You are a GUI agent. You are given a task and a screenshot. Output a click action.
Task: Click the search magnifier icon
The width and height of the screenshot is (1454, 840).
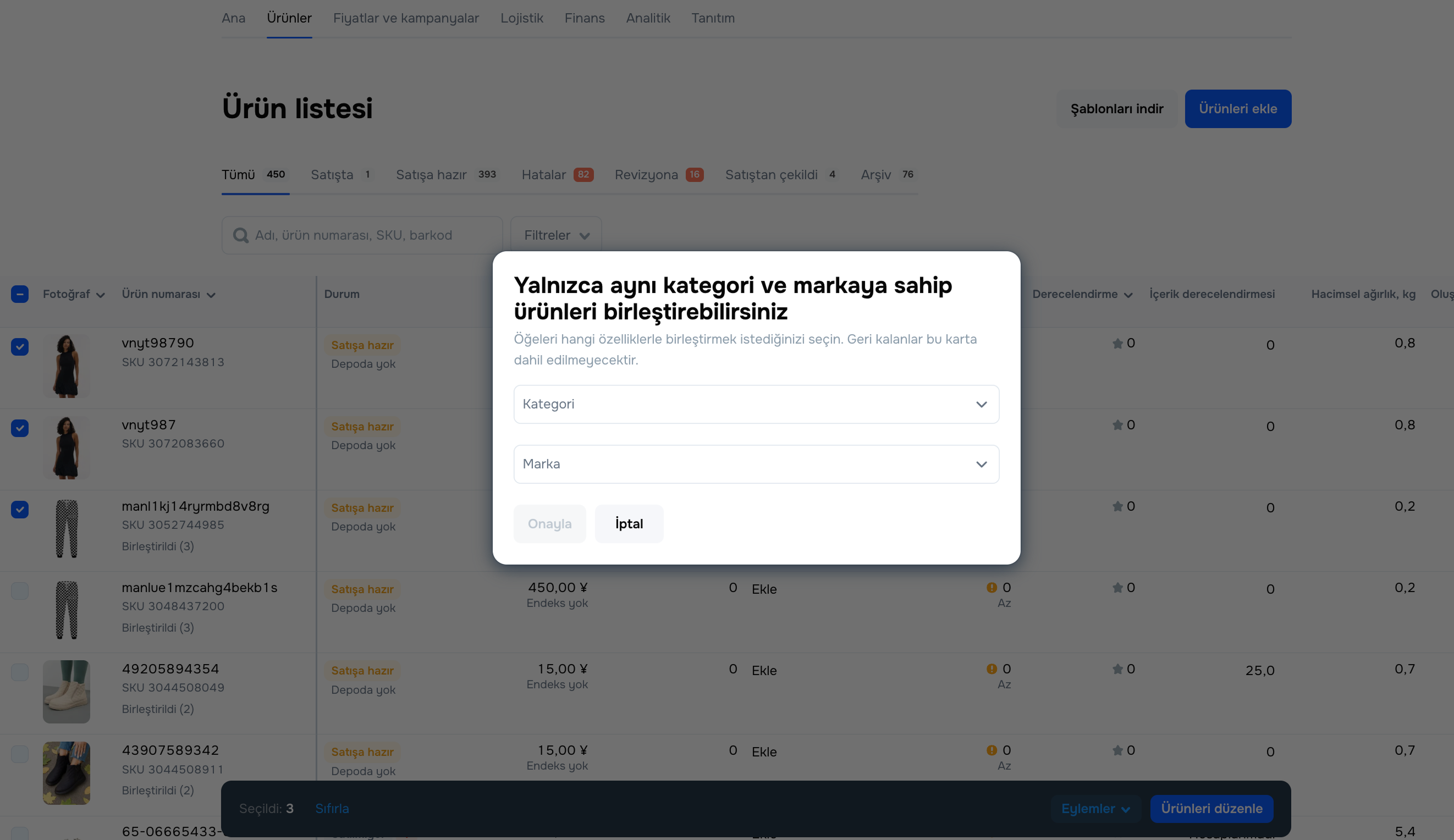tap(241, 235)
